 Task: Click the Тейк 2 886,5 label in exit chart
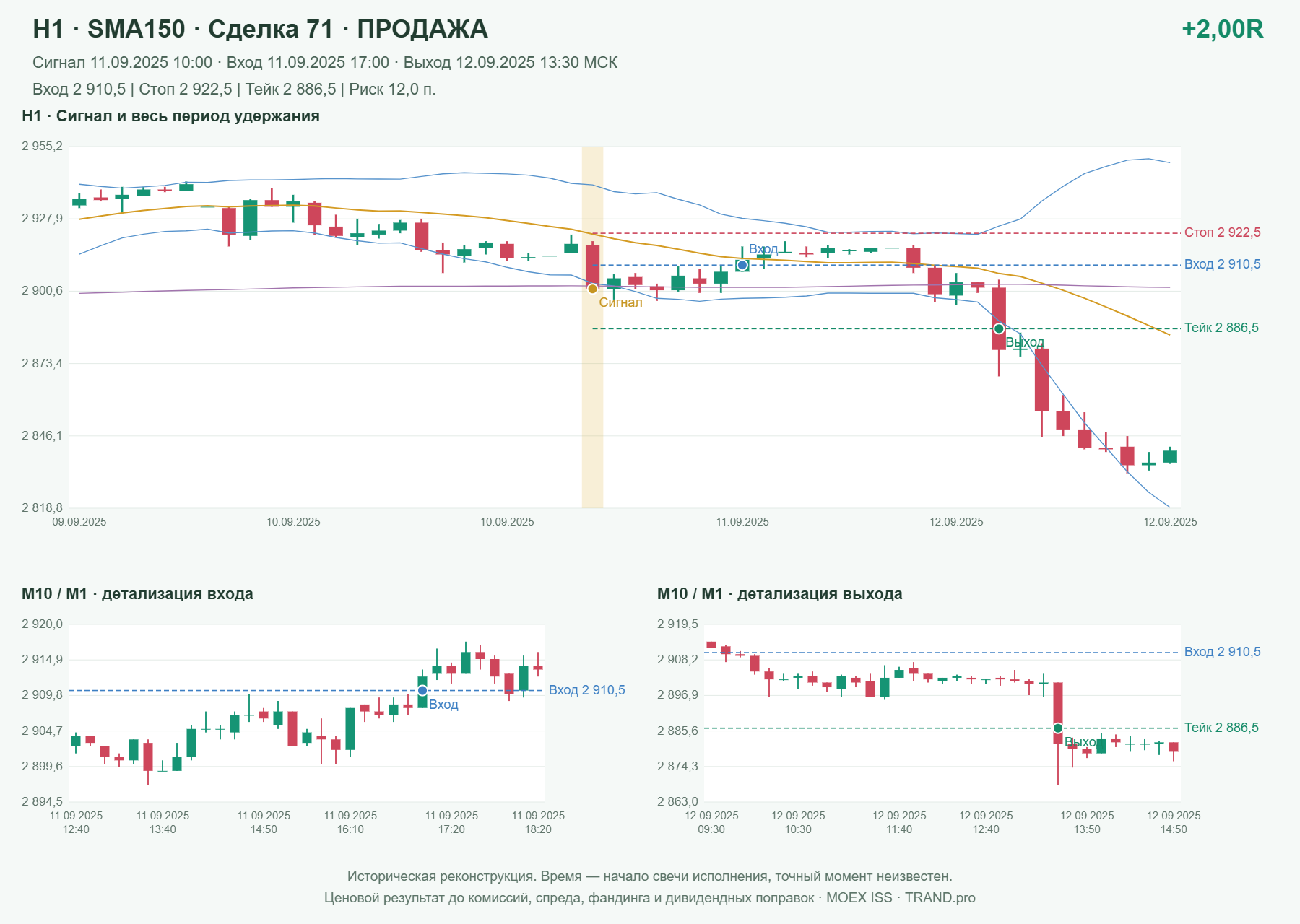tap(1222, 728)
